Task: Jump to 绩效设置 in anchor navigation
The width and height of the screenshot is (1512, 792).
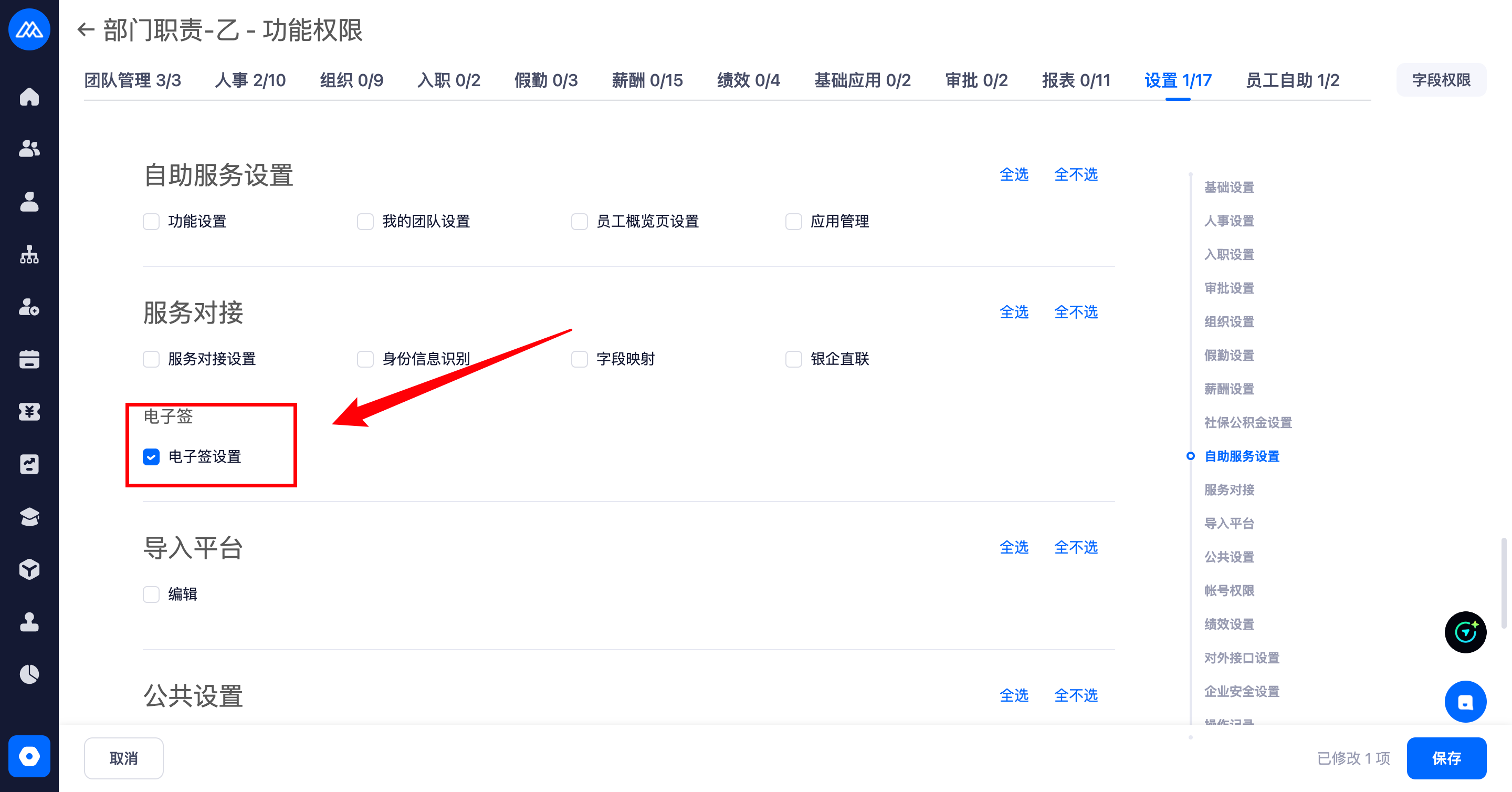Action: pyautogui.click(x=1228, y=624)
